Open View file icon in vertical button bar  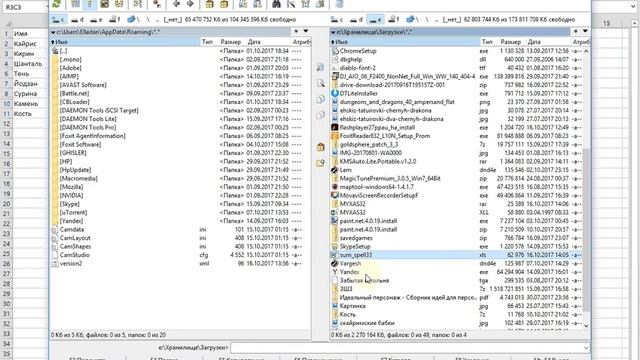320,67
